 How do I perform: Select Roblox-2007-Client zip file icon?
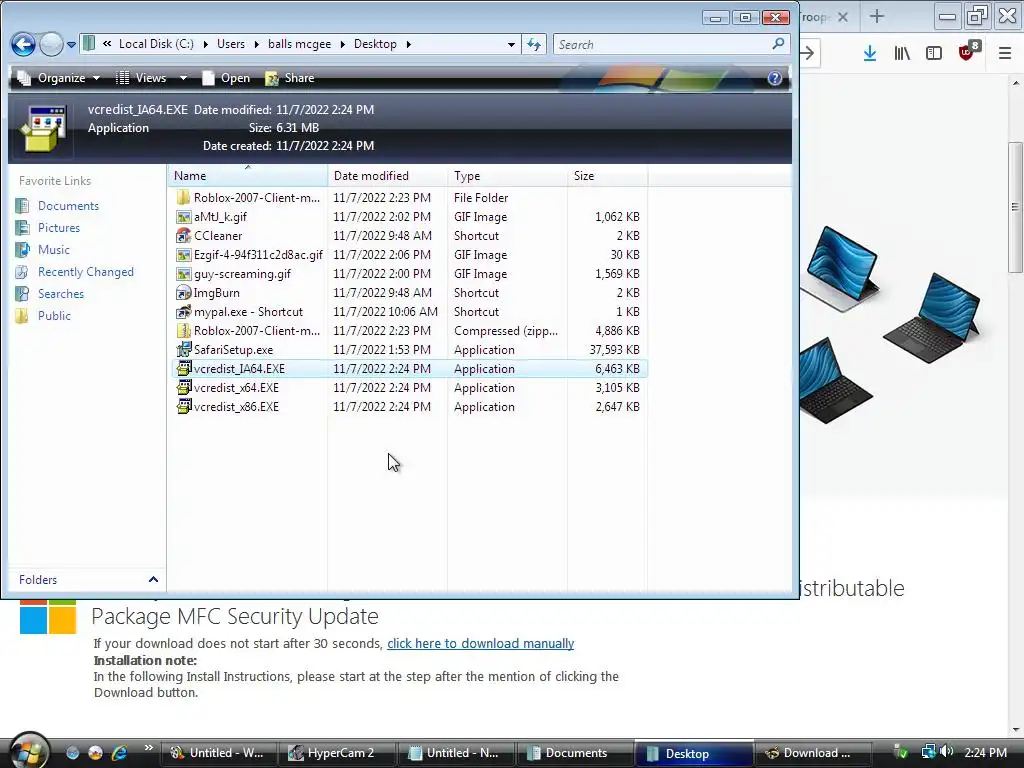(184, 330)
